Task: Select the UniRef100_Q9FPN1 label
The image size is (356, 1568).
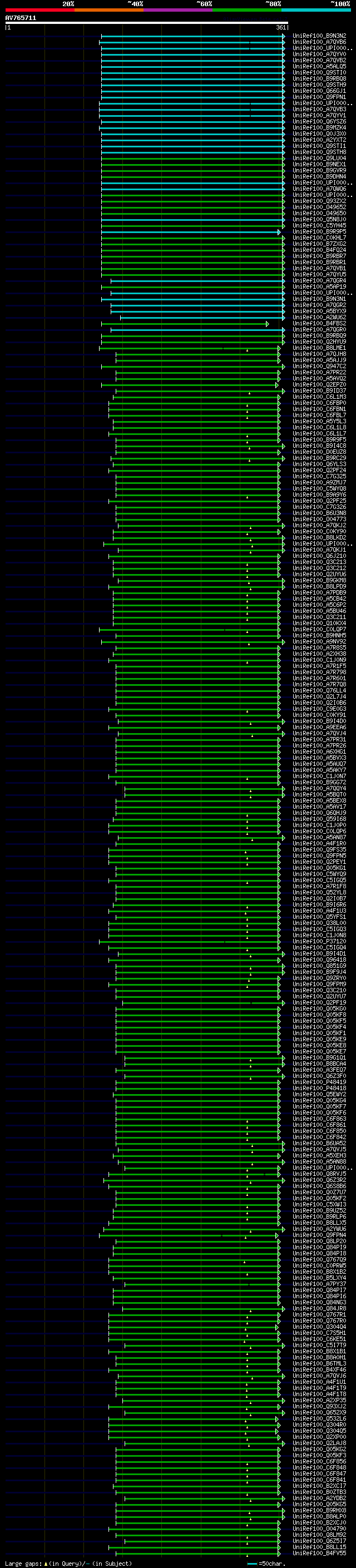Action: 319,97
